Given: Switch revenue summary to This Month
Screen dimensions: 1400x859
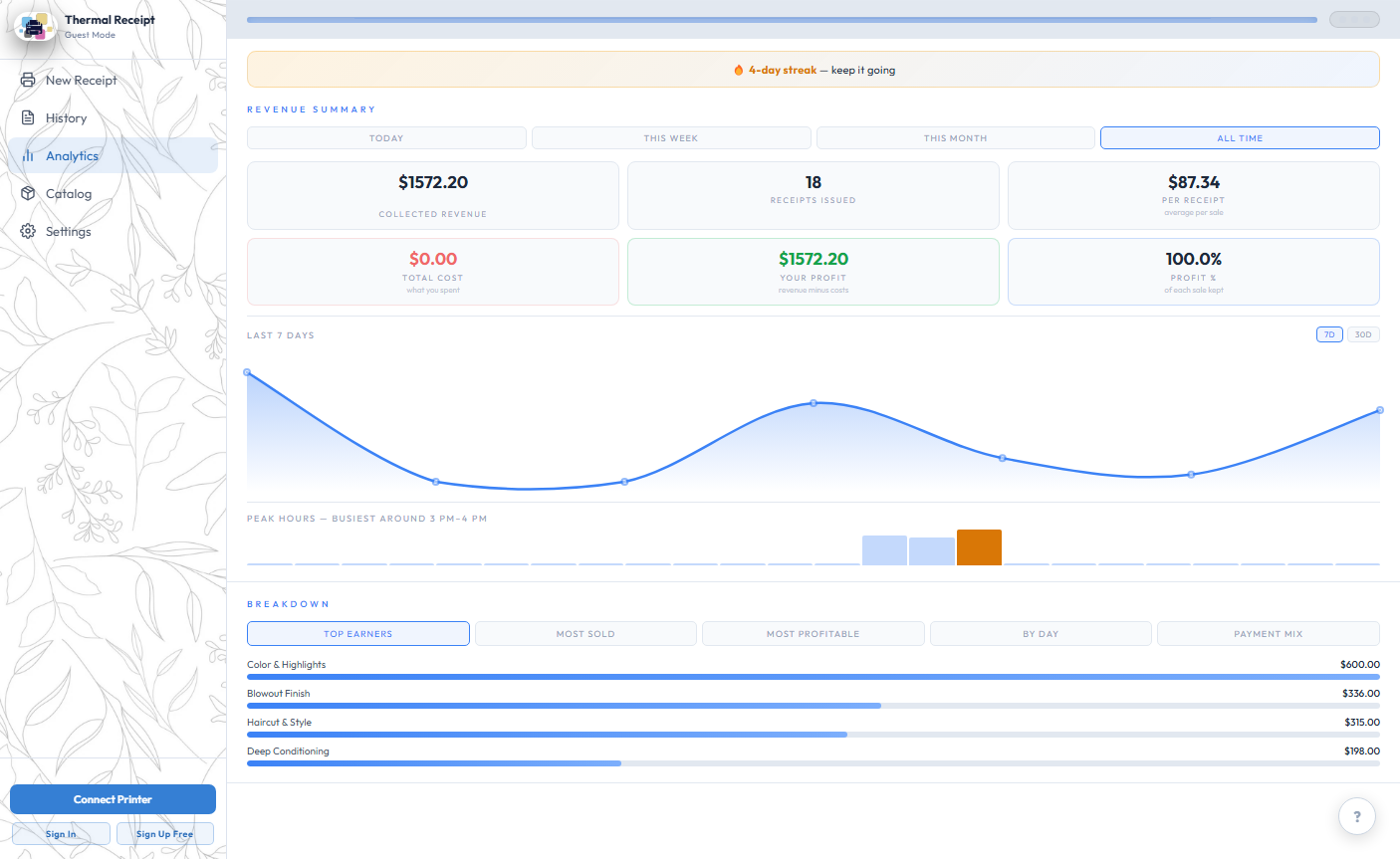Looking at the screenshot, I should click(x=955, y=138).
